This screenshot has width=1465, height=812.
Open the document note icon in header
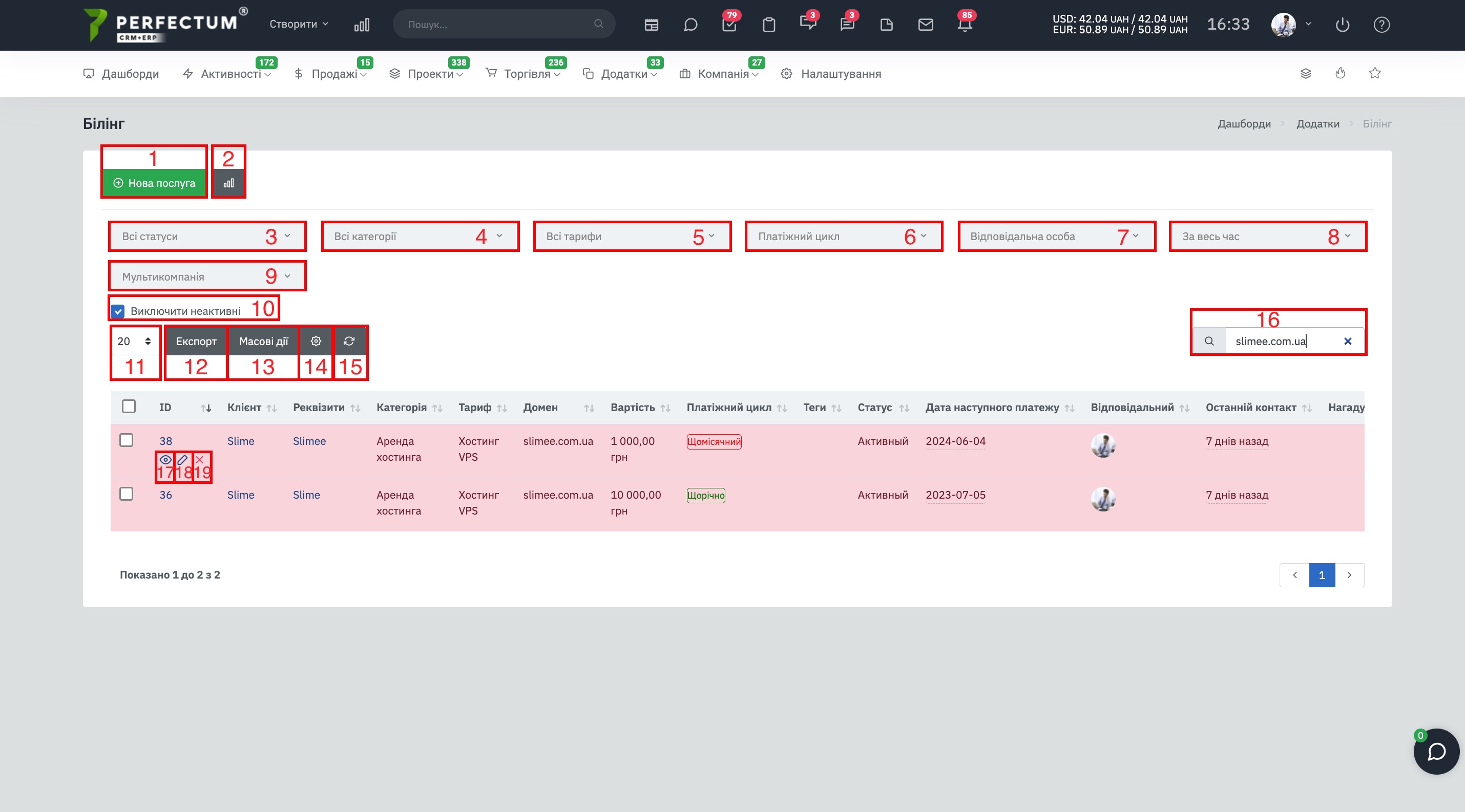pyautogui.click(x=887, y=25)
